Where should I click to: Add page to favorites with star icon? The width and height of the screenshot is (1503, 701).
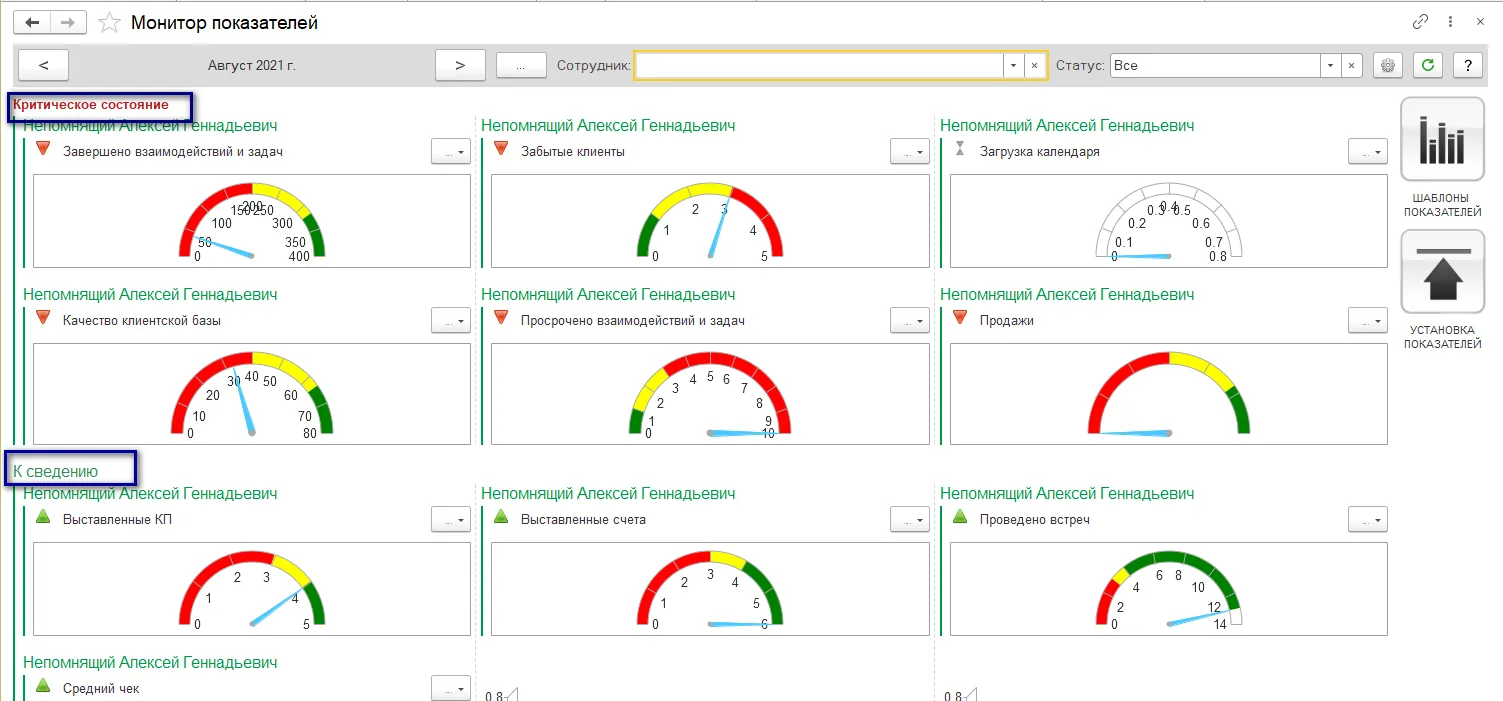pos(110,22)
